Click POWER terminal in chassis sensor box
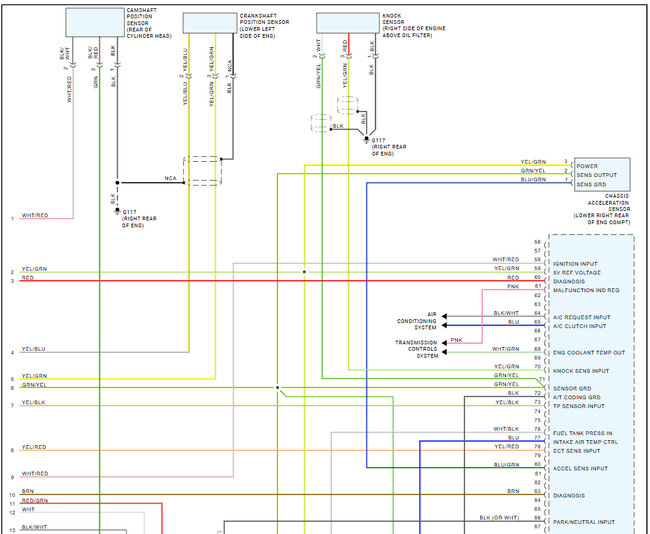 (x=587, y=166)
